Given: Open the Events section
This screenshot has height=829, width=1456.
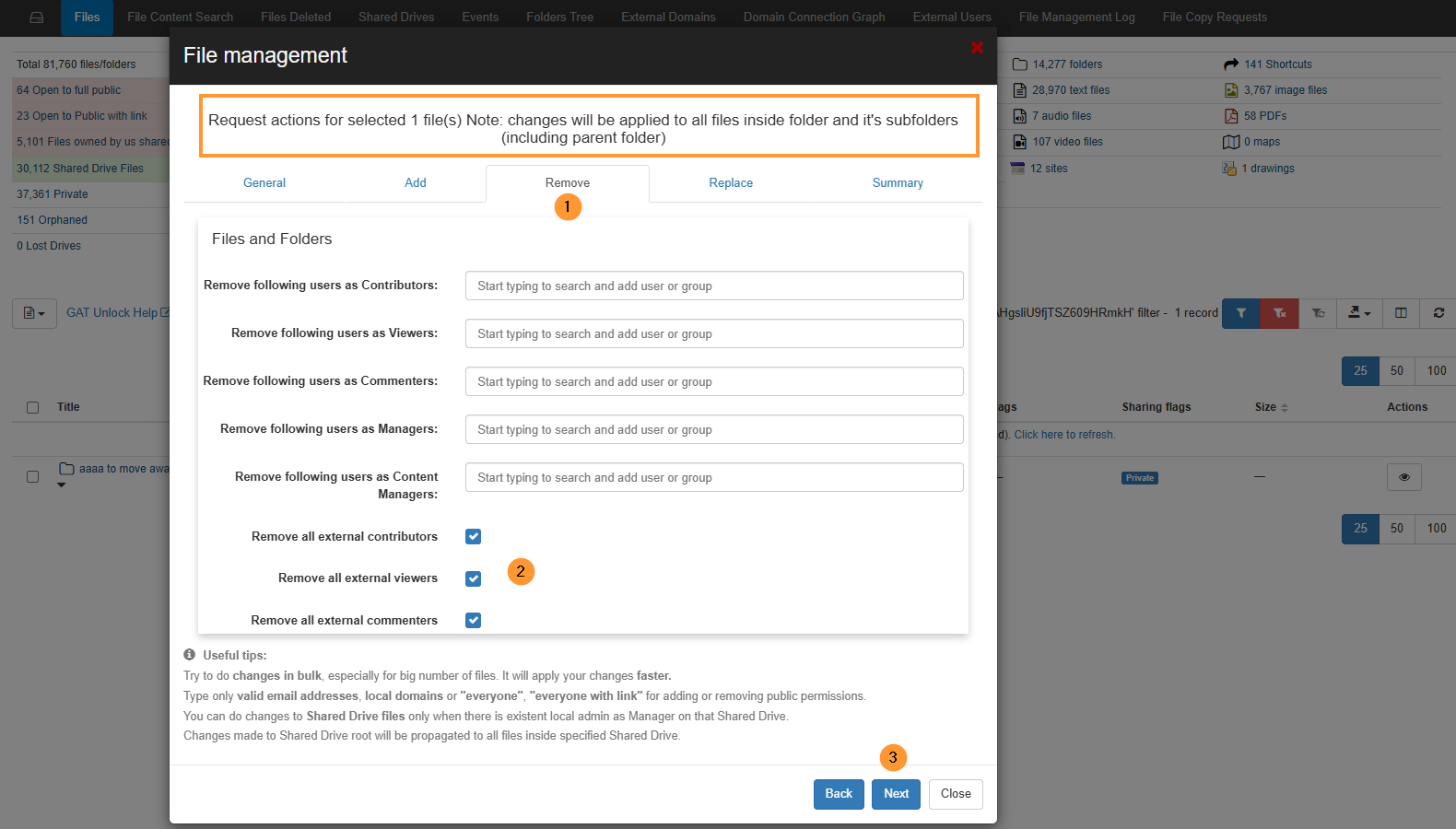Looking at the screenshot, I should point(480,18).
